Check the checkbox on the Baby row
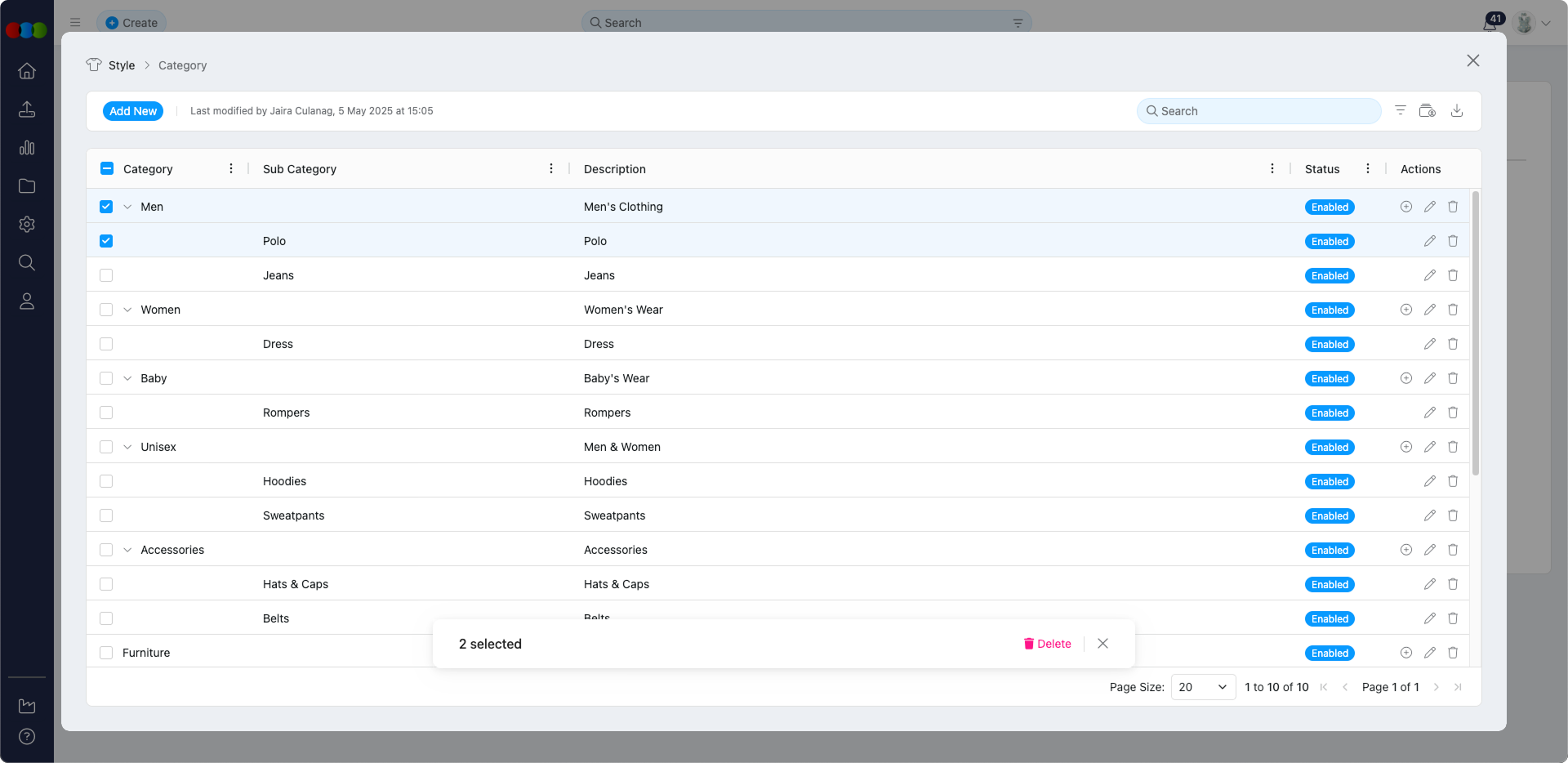This screenshot has width=1568, height=763. (106, 378)
